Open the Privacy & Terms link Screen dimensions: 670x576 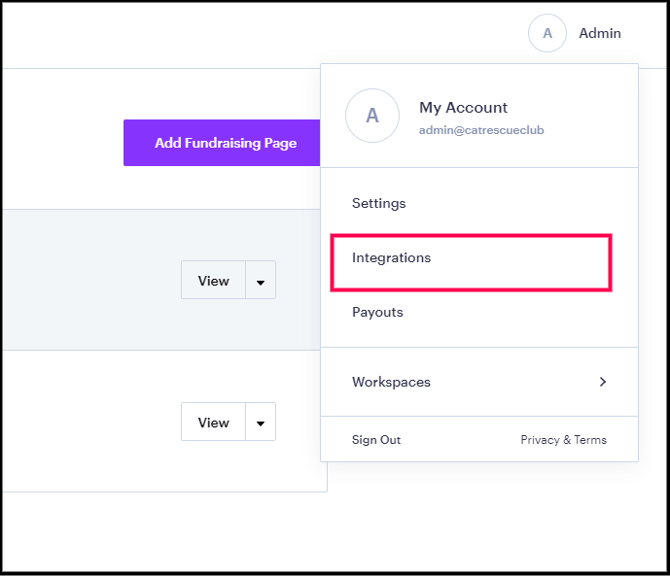(563, 440)
